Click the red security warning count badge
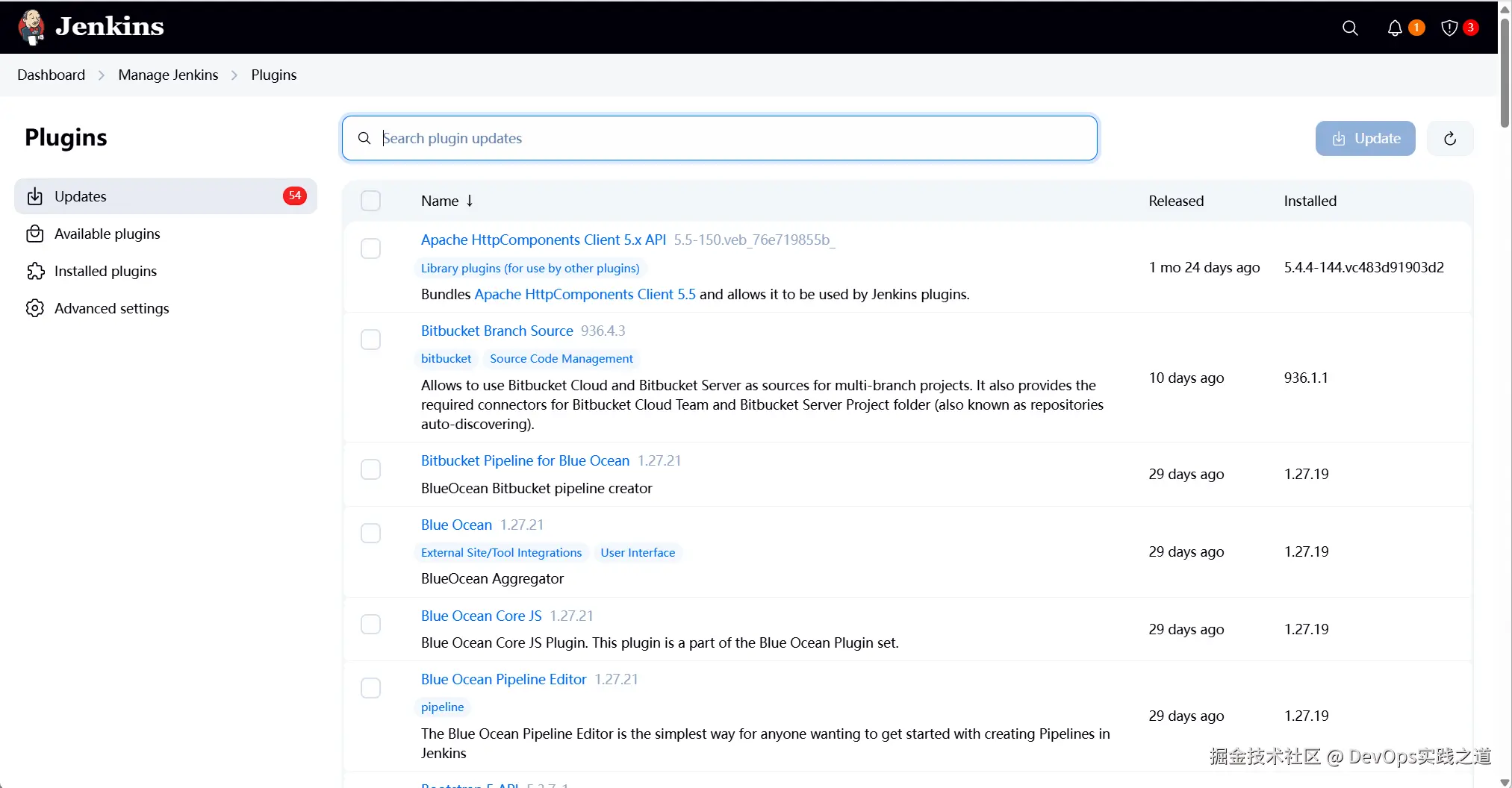This screenshot has width=1512, height=788. 1470,28
